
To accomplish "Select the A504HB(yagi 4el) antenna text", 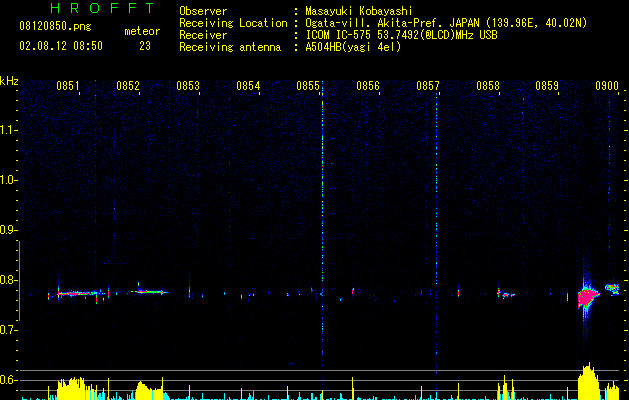I will pos(353,47).
